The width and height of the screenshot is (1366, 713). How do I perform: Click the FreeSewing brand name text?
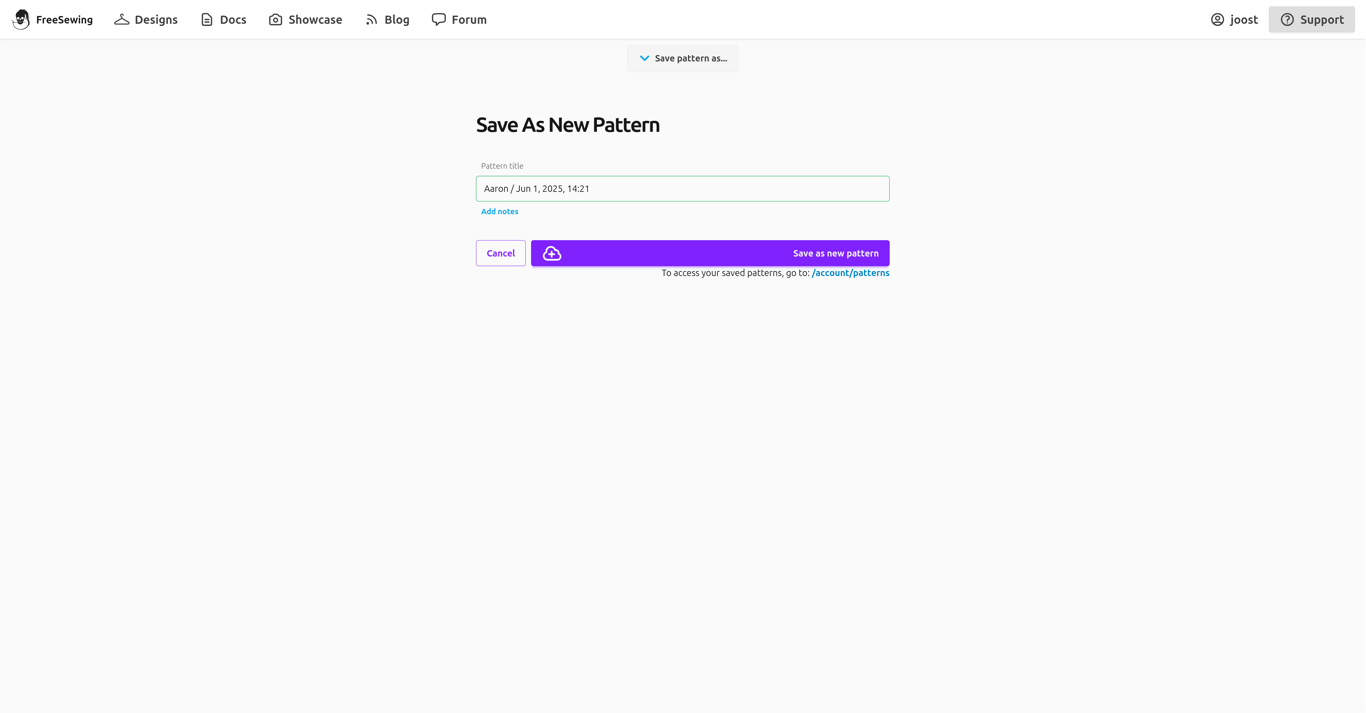pyautogui.click(x=64, y=20)
